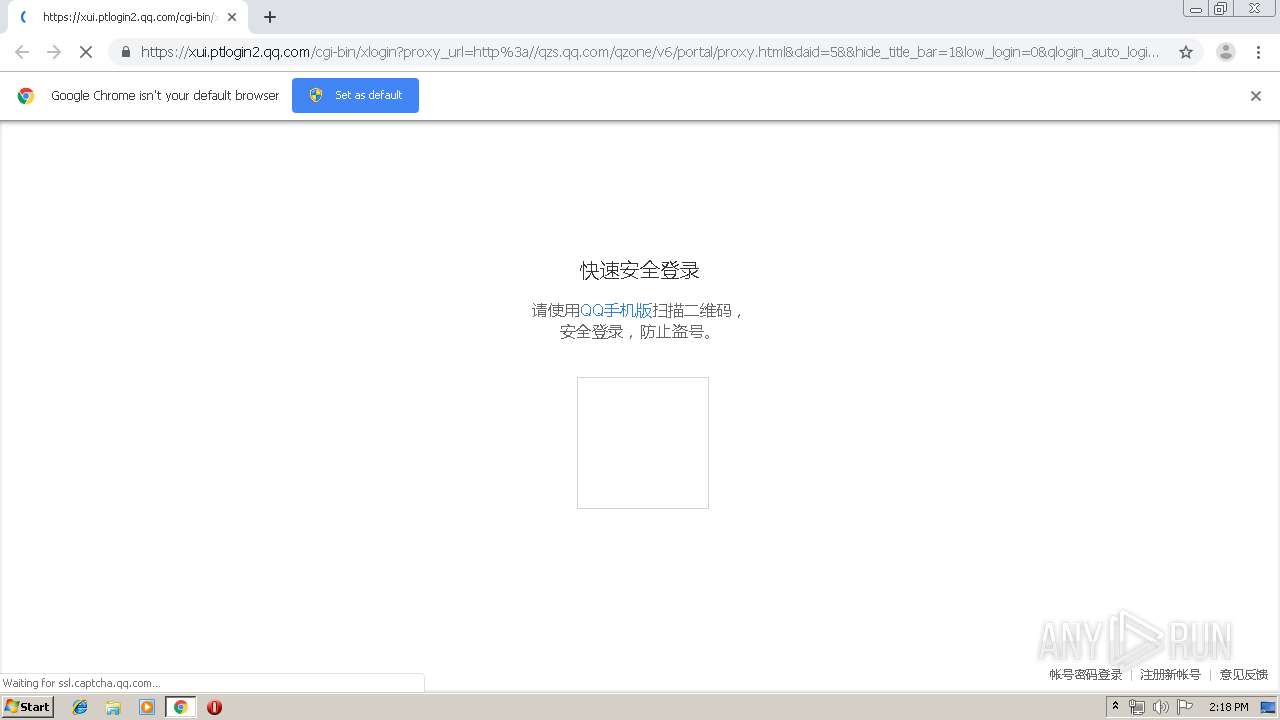Open 注册新帐号 registration link

point(1170,675)
